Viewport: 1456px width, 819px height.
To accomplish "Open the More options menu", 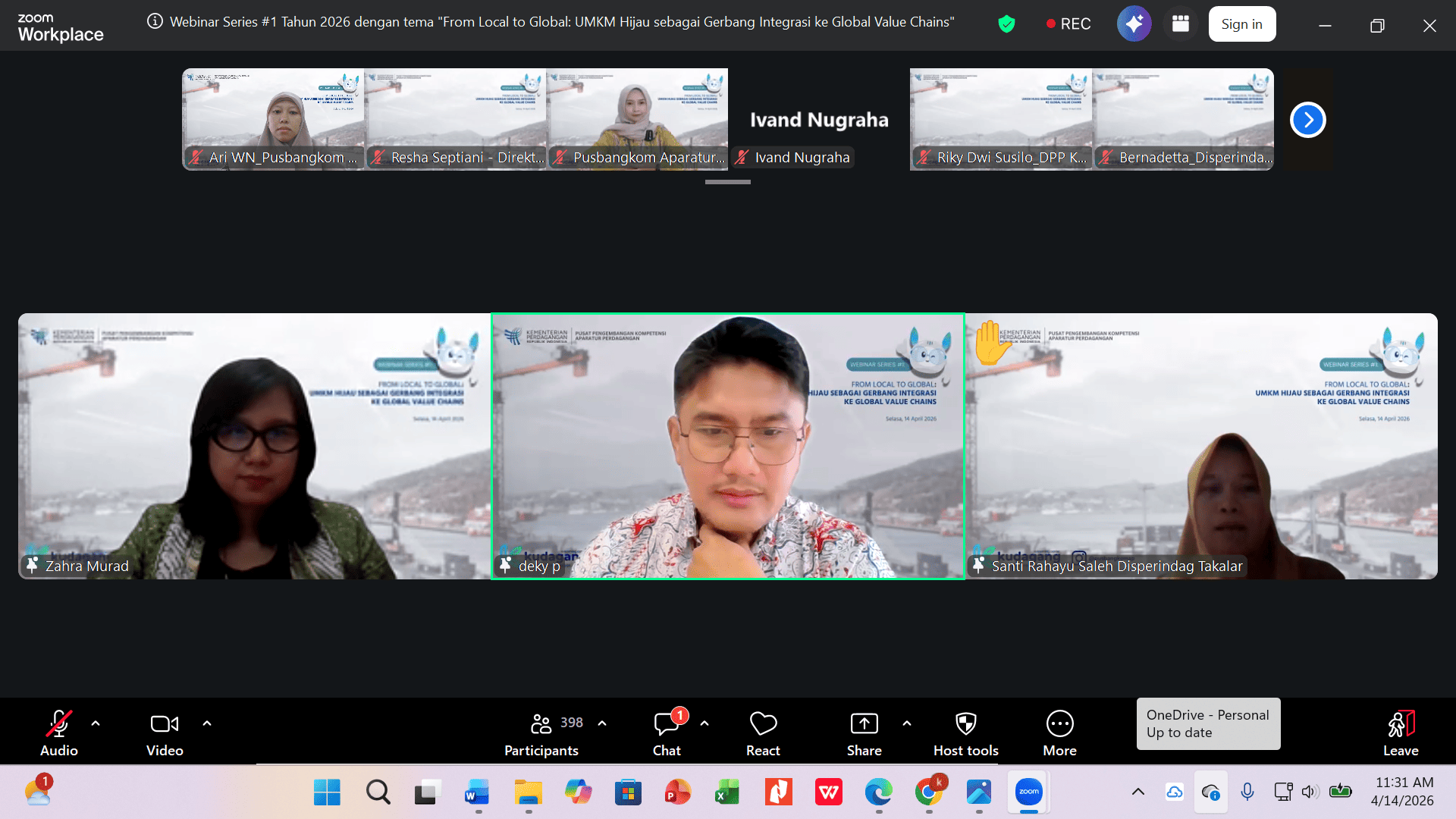I will click(x=1059, y=733).
